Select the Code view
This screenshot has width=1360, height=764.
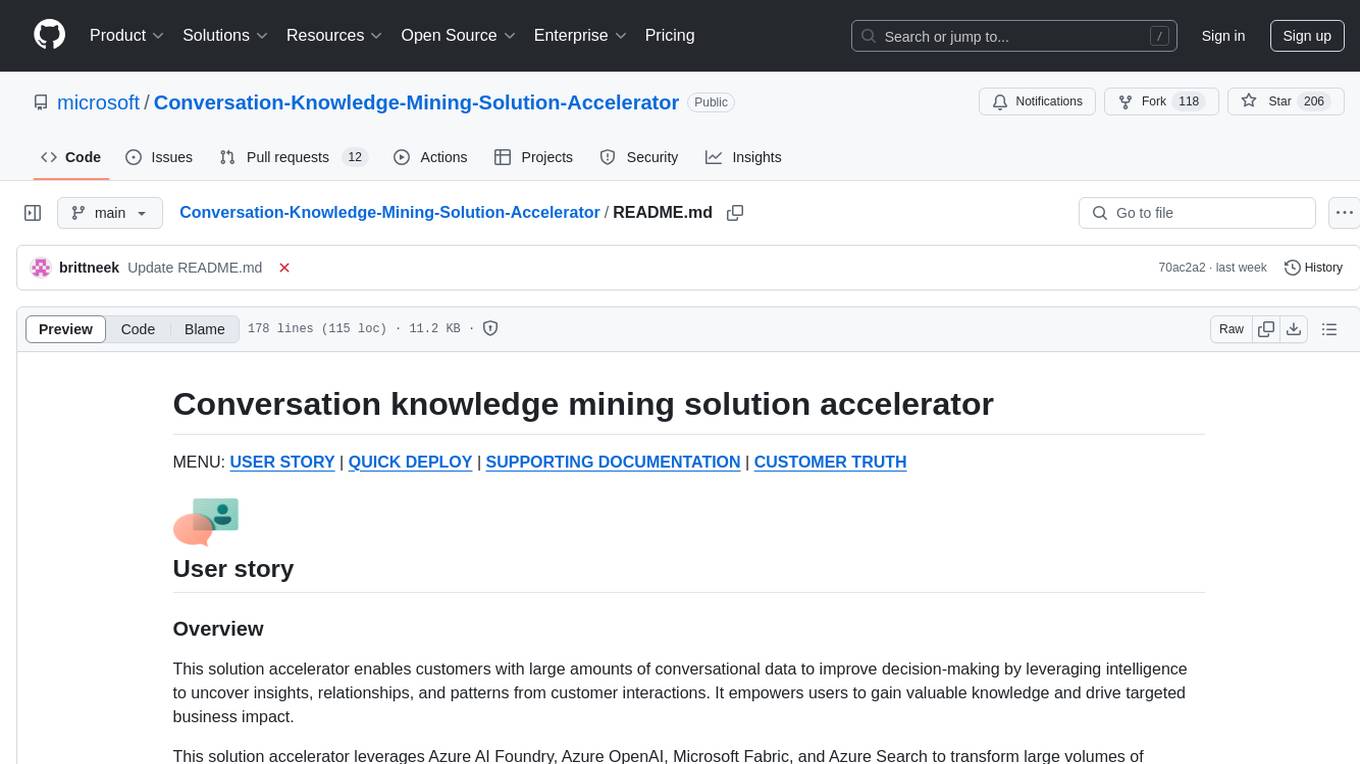click(x=138, y=329)
